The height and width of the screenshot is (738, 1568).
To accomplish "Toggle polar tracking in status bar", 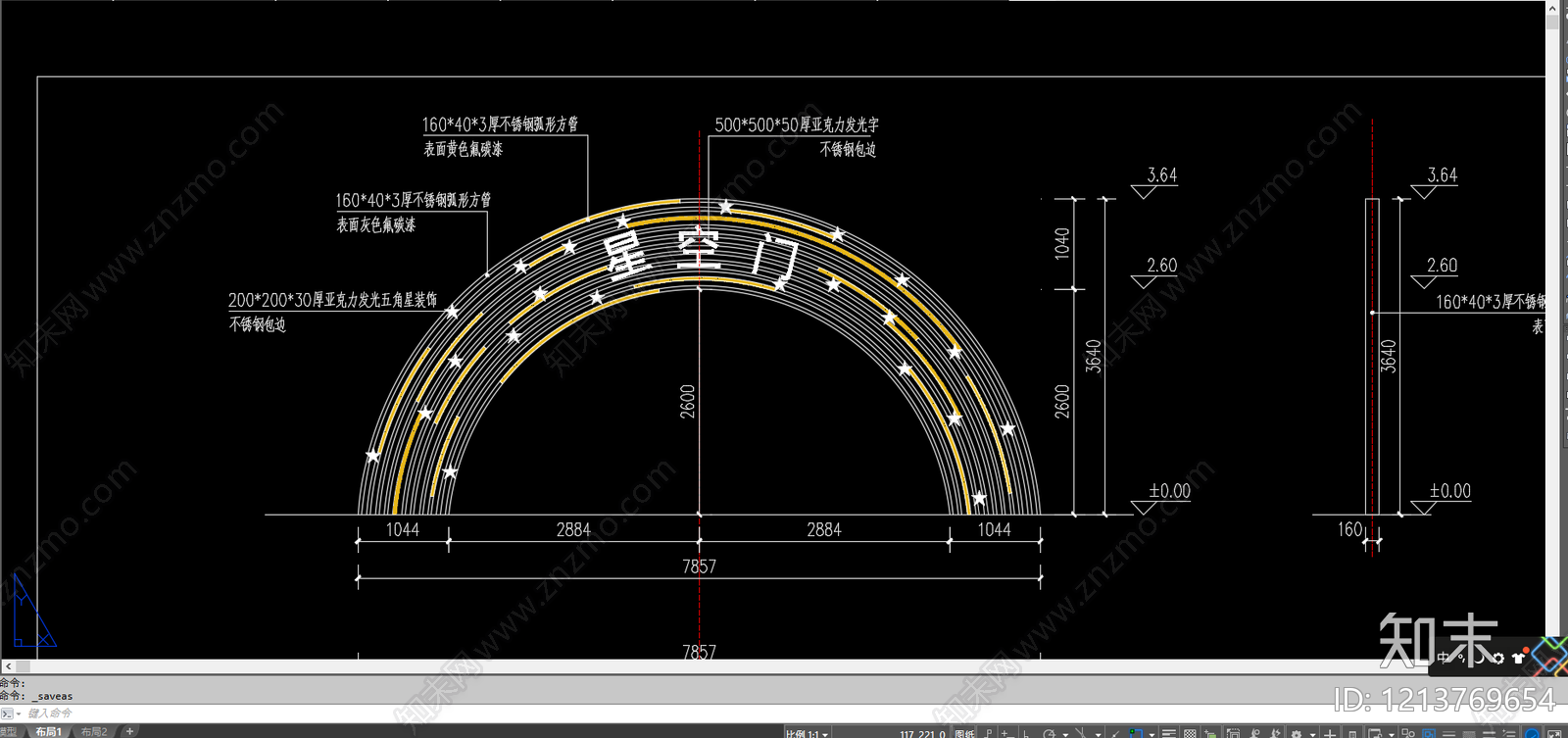I will pos(1050,732).
